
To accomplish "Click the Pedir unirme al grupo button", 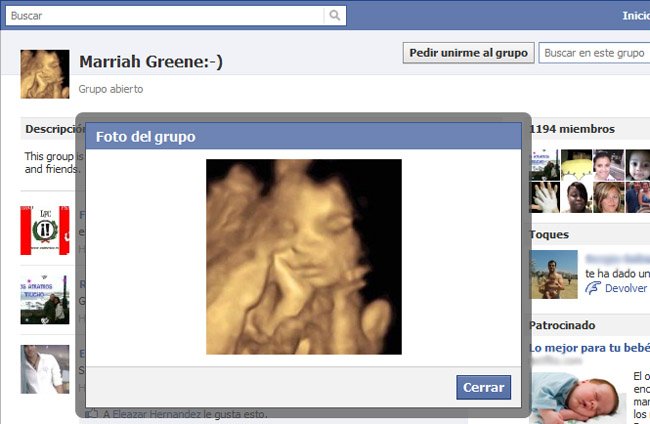I will (468, 53).
